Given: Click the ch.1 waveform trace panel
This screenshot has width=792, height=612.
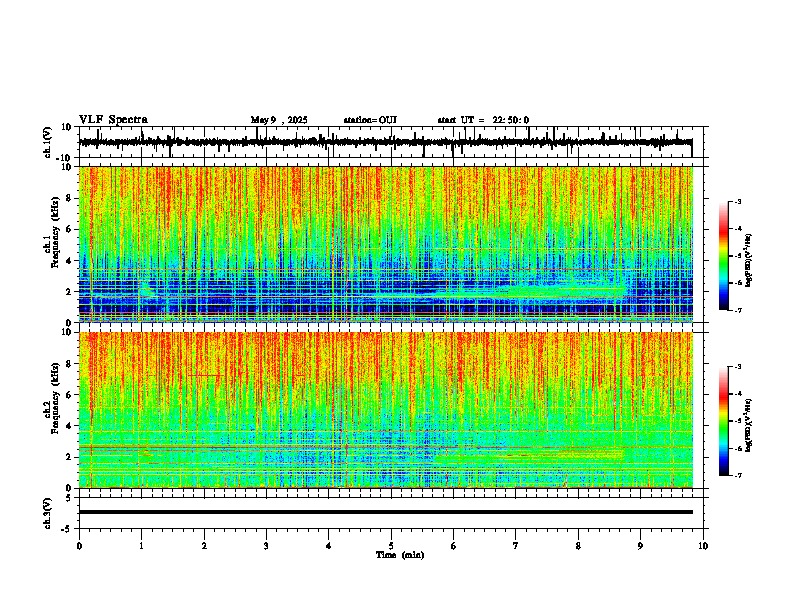Looking at the screenshot, I should coord(393,142).
